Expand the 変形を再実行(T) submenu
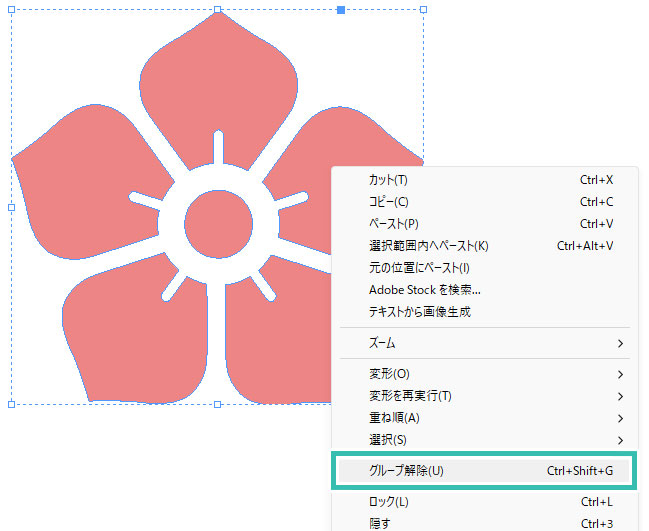This screenshot has height=531, width=649. [x=484, y=396]
